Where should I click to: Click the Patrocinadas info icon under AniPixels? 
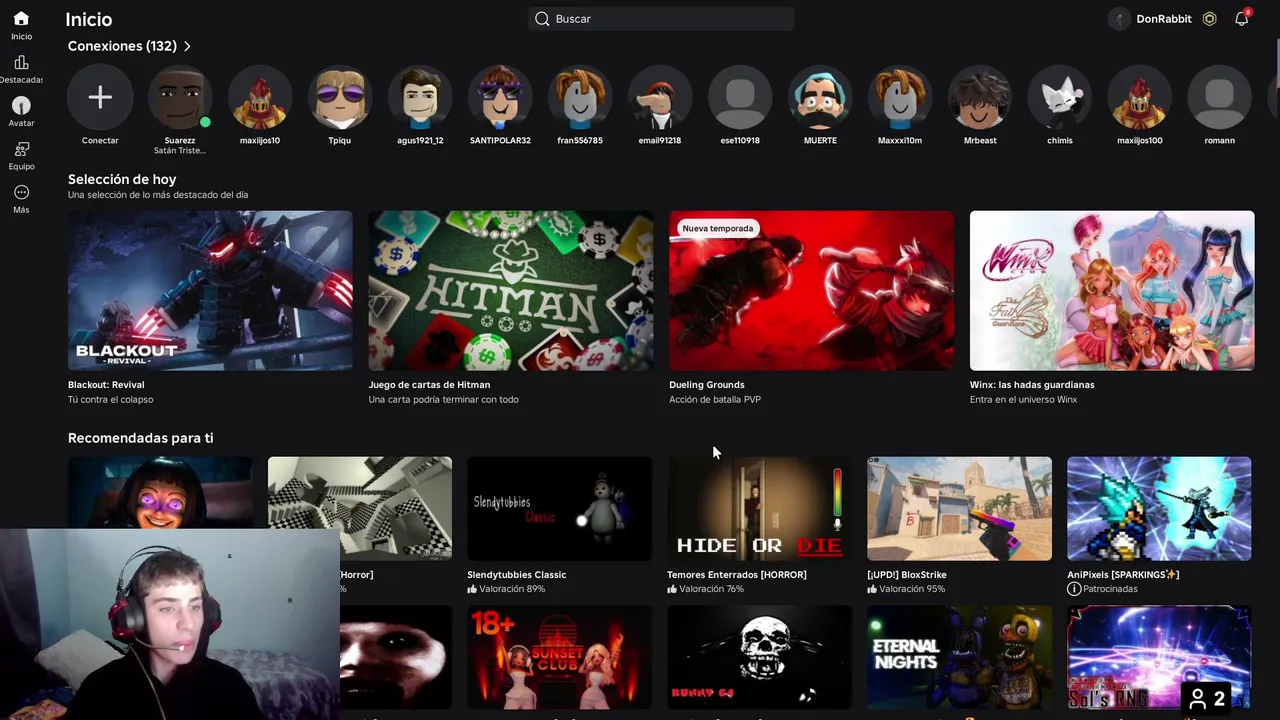point(1074,589)
